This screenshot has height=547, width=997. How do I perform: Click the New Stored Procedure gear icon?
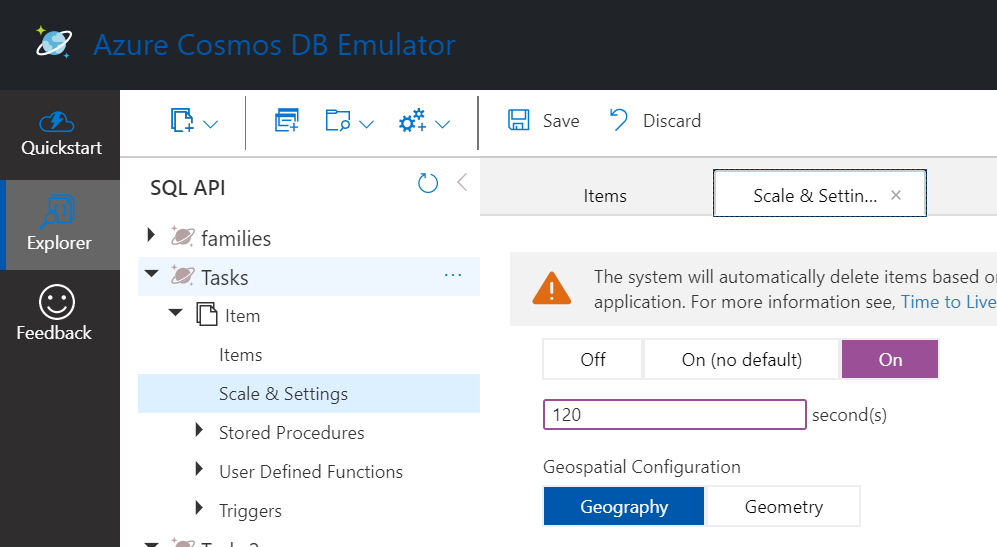[412, 121]
